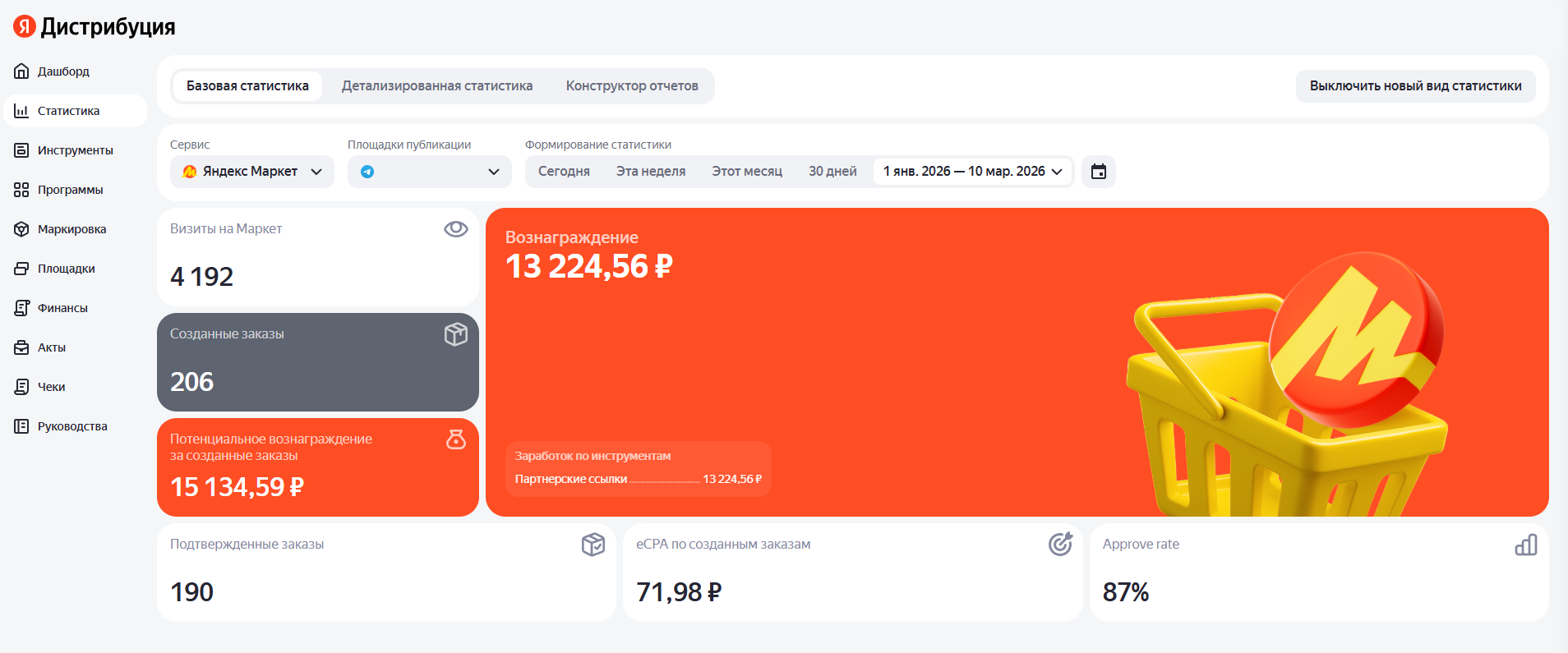1568x653 pixels.
Task: Click the Финансы sidebar icon
Action: point(21,308)
